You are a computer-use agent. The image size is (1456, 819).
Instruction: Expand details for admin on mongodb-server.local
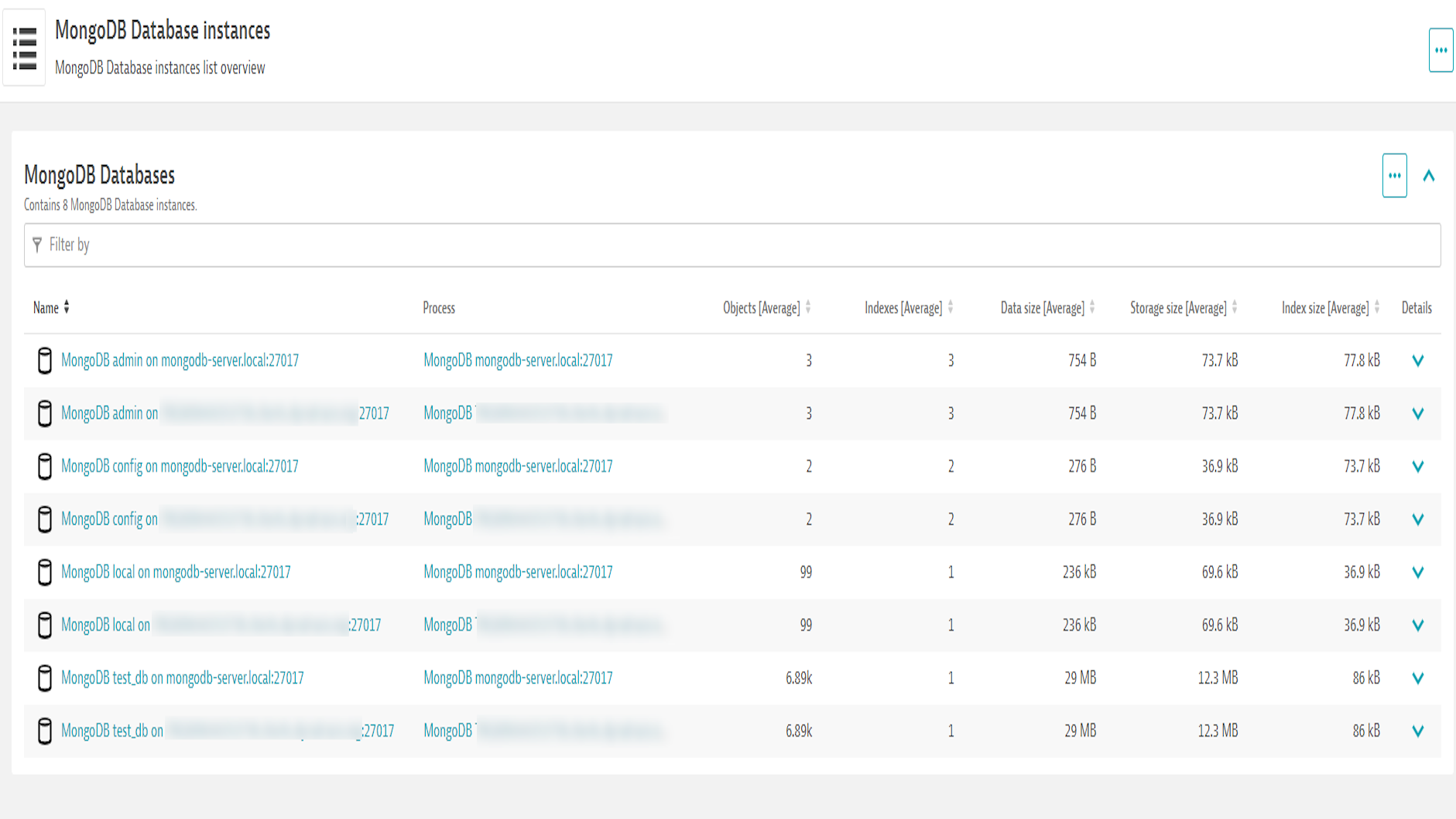coord(1417,361)
